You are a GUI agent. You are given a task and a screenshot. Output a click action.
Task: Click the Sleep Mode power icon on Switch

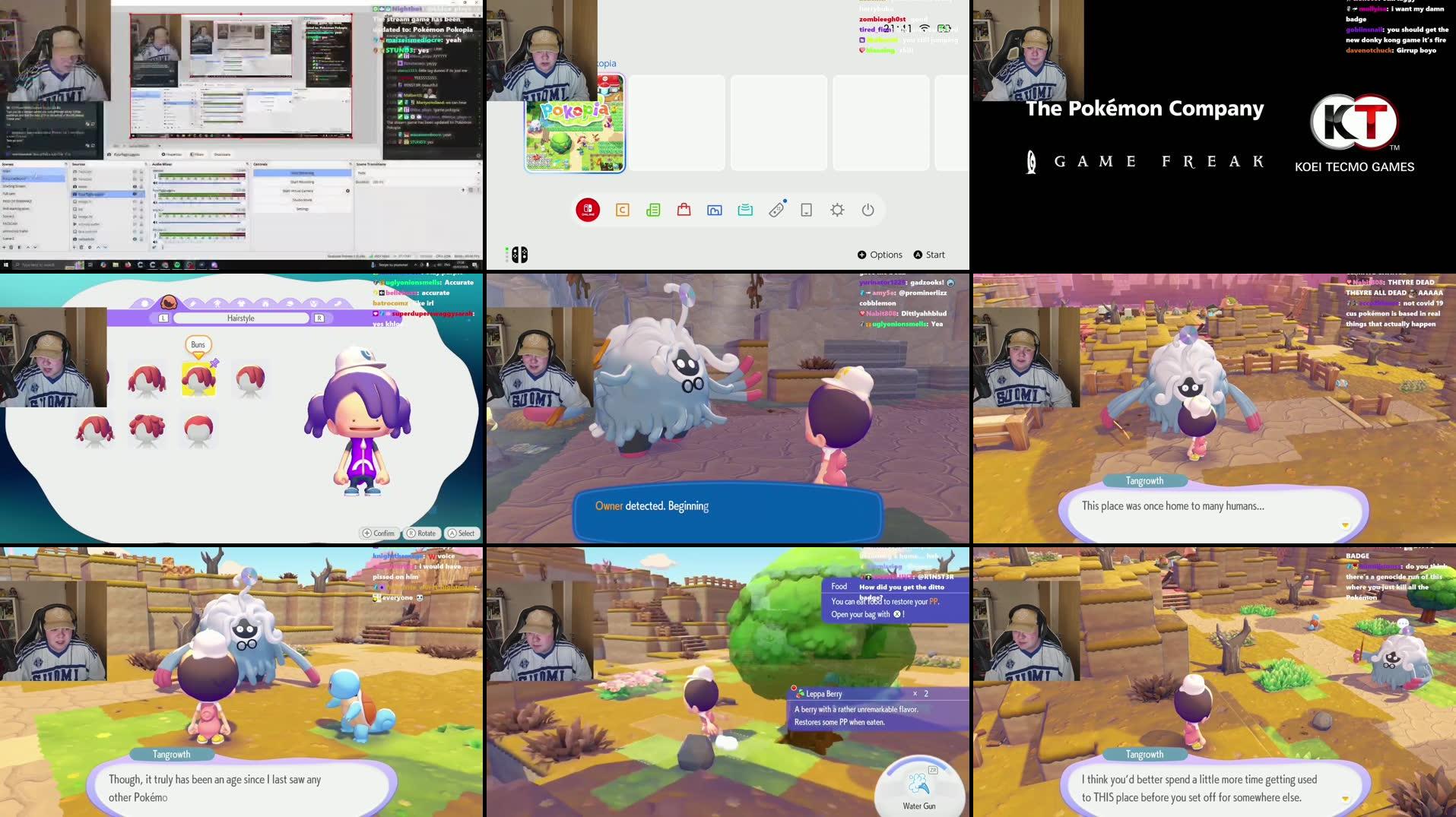point(868,211)
